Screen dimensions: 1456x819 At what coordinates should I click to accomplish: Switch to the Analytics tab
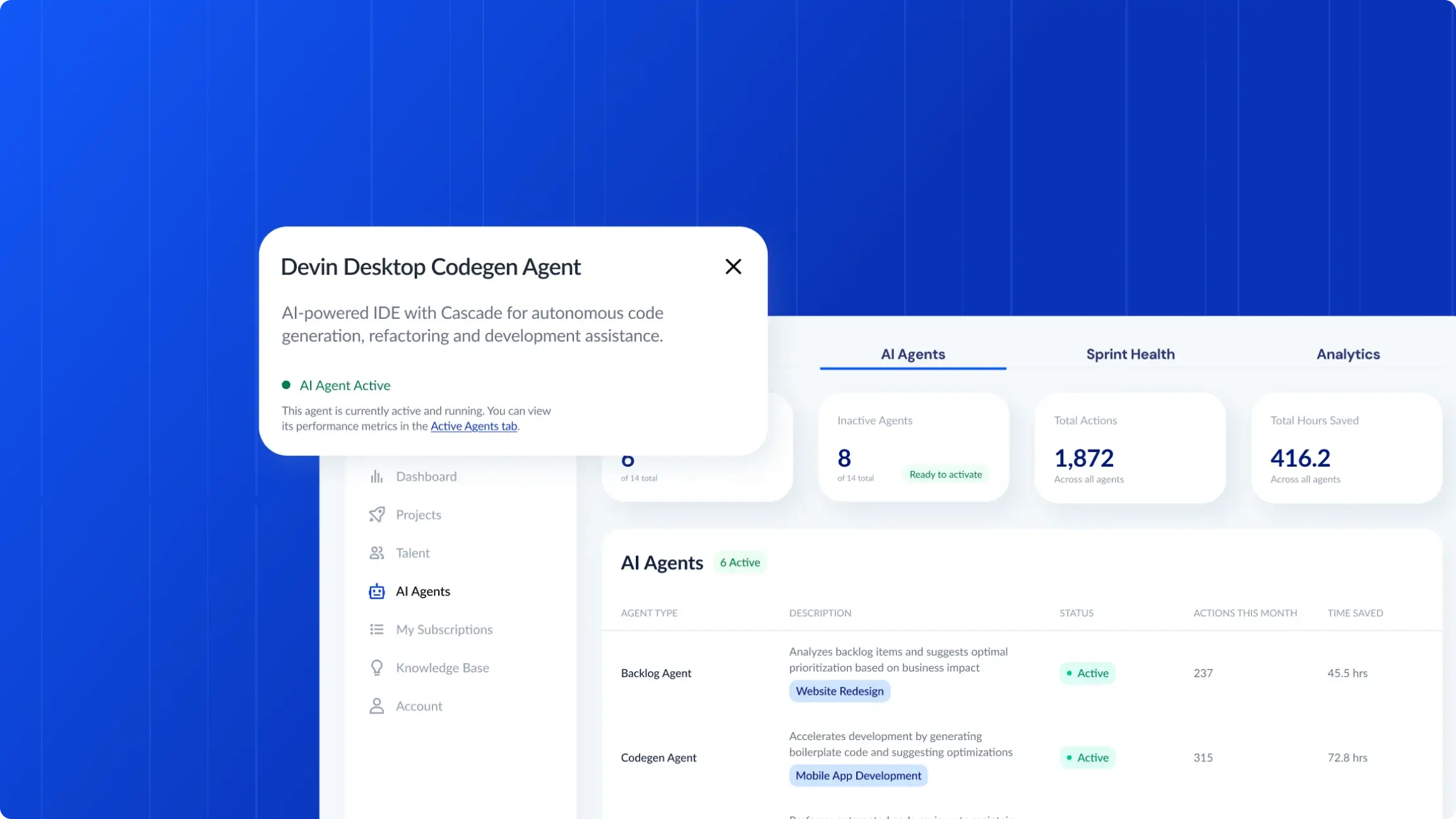1348,354
